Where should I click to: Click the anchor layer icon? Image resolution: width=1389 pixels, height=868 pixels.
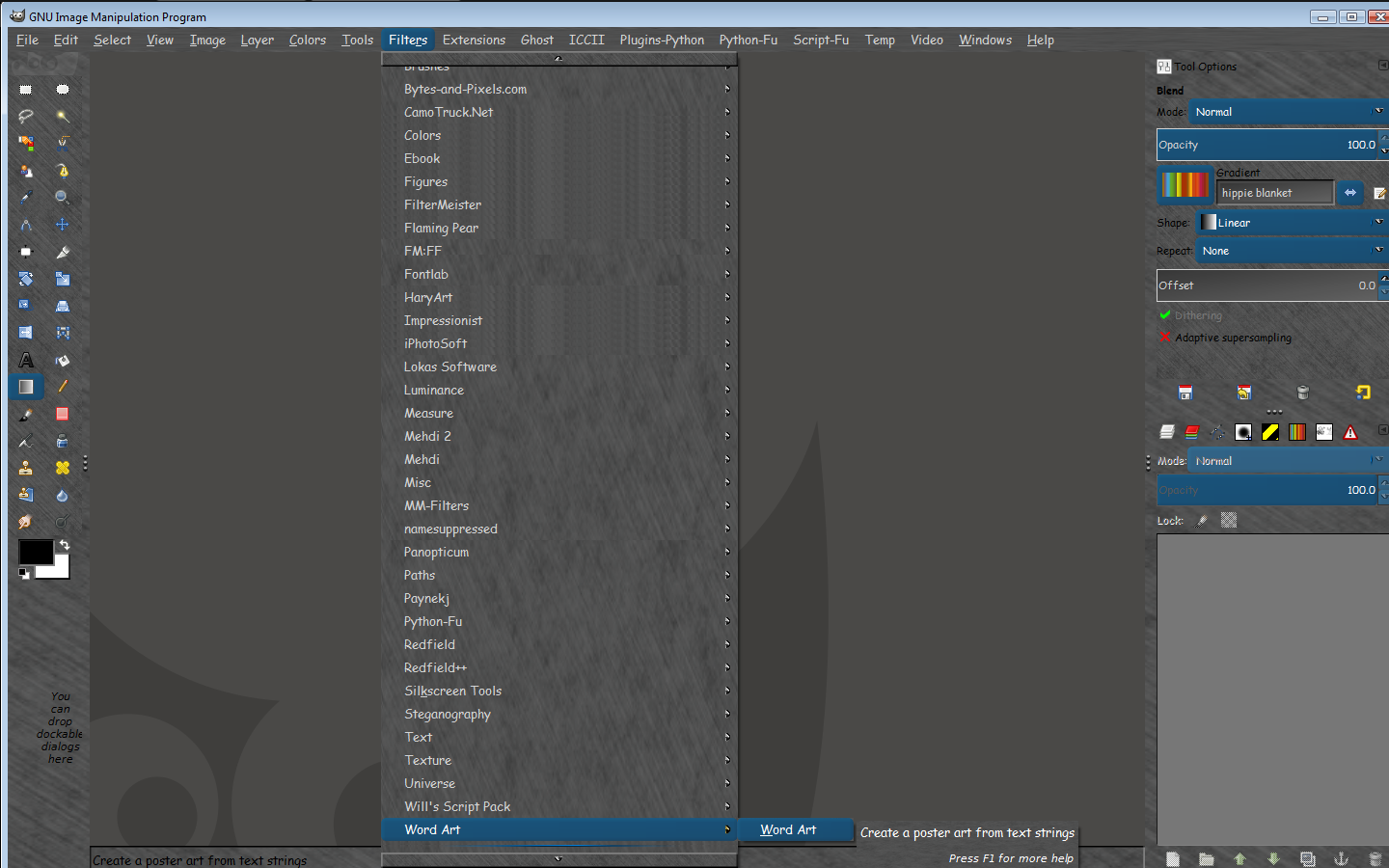click(1341, 858)
